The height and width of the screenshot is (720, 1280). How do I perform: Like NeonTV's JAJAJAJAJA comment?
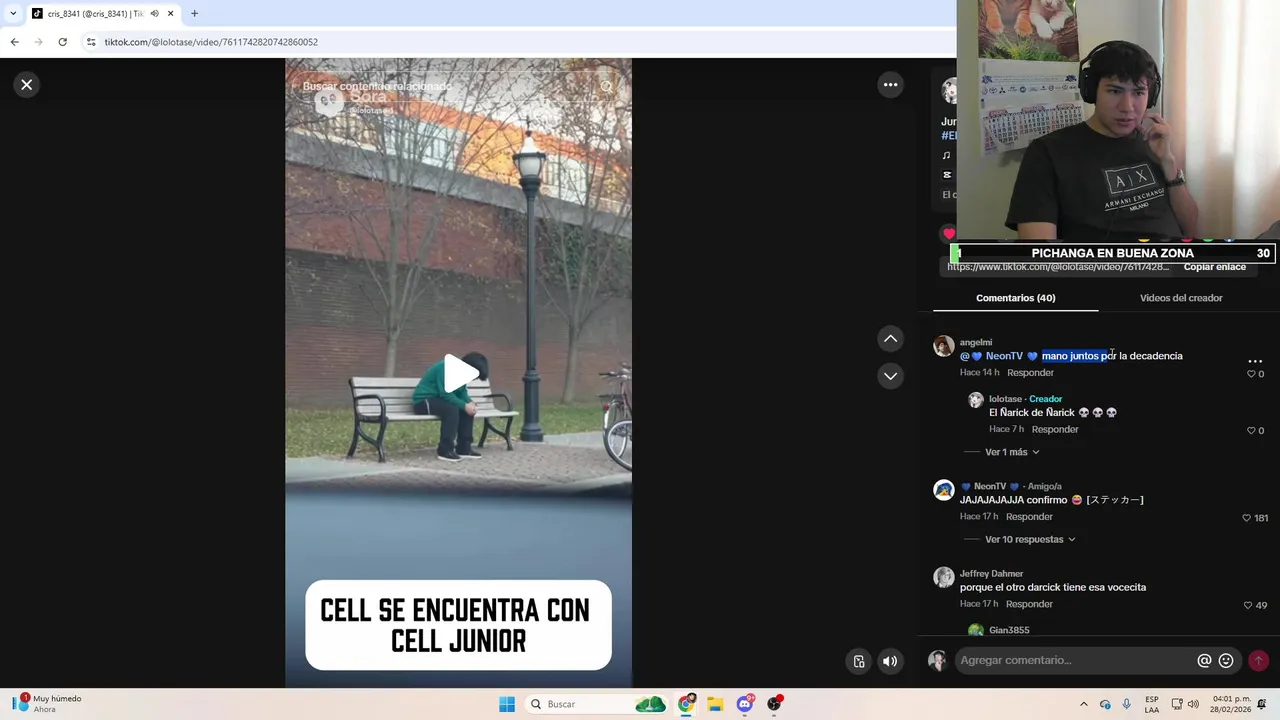1246,518
